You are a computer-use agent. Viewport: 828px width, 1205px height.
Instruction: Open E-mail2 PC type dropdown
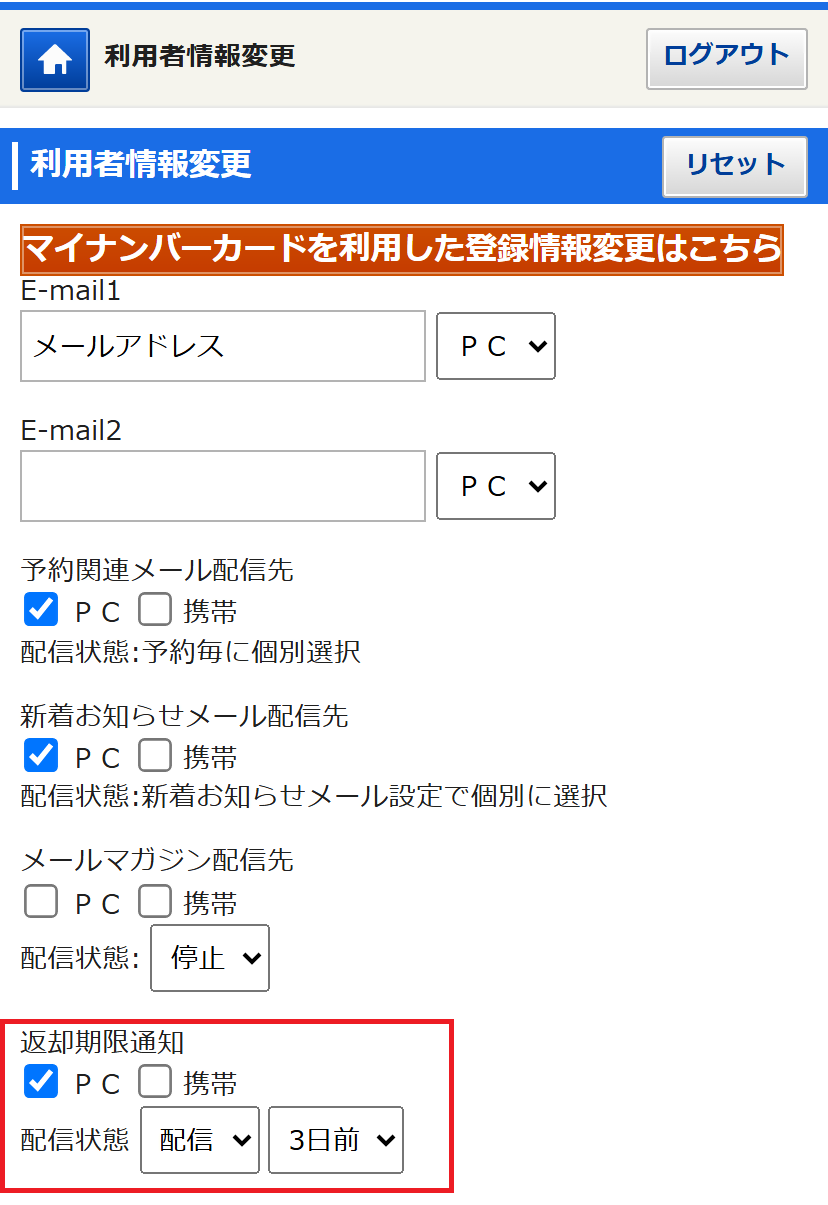(496, 486)
